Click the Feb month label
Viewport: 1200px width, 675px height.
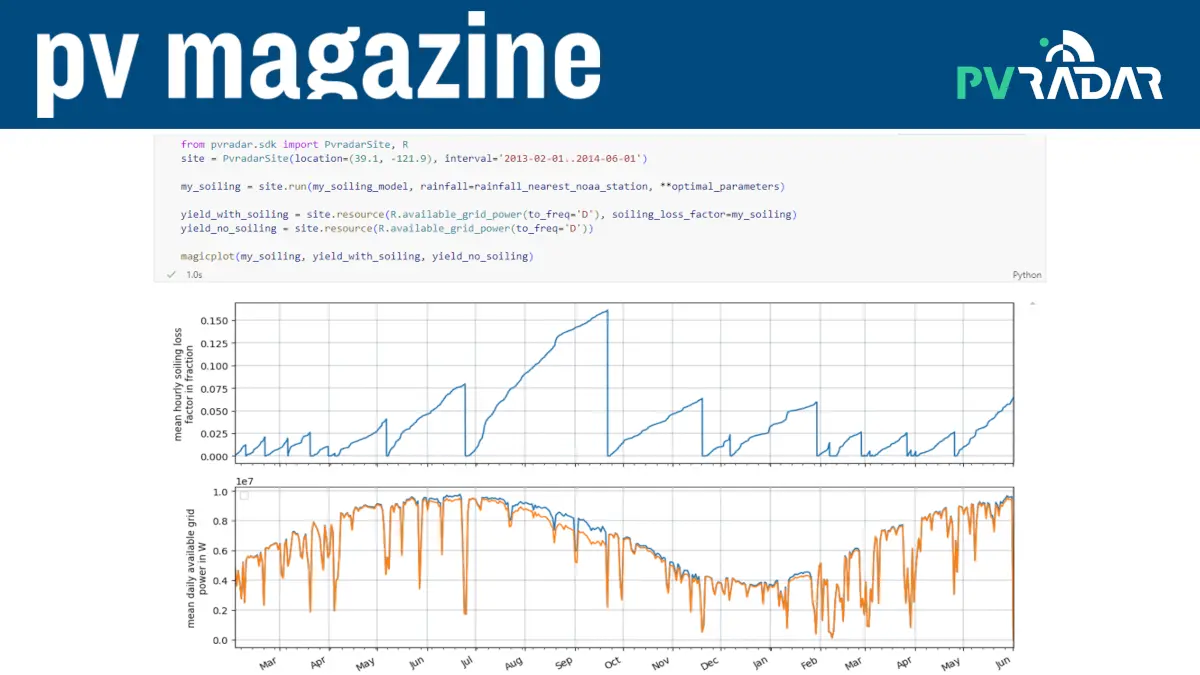click(x=809, y=662)
